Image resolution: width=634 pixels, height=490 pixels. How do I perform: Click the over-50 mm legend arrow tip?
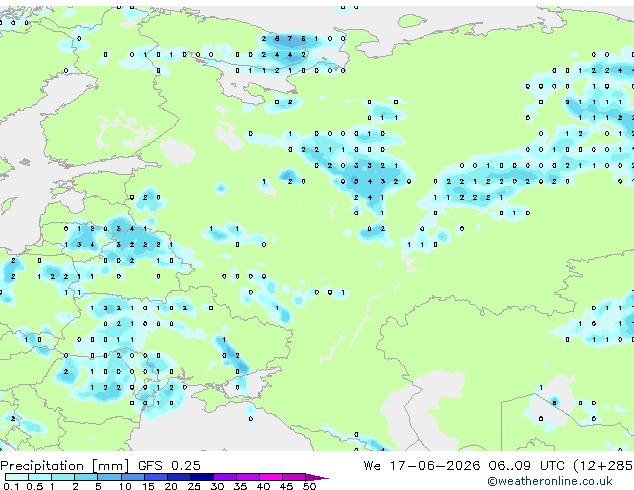click(317, 477)
